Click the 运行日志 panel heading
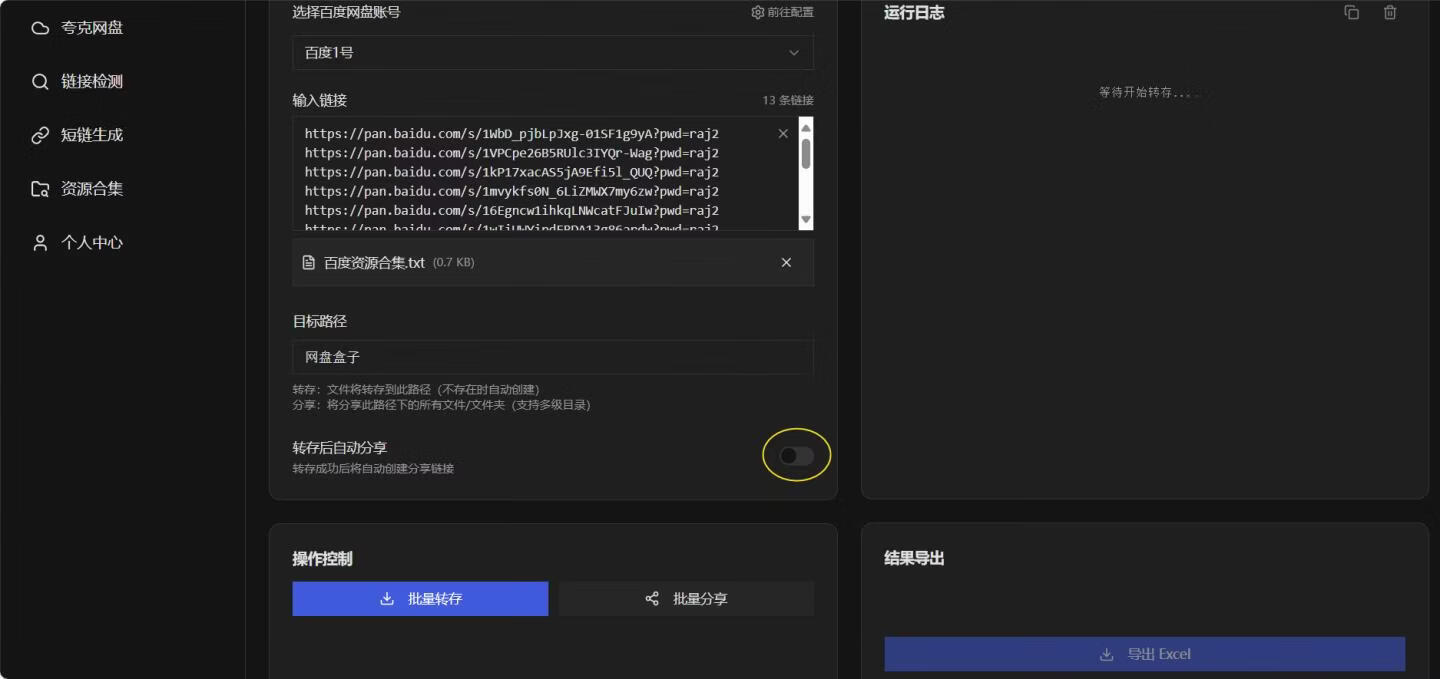 (914, 13)
